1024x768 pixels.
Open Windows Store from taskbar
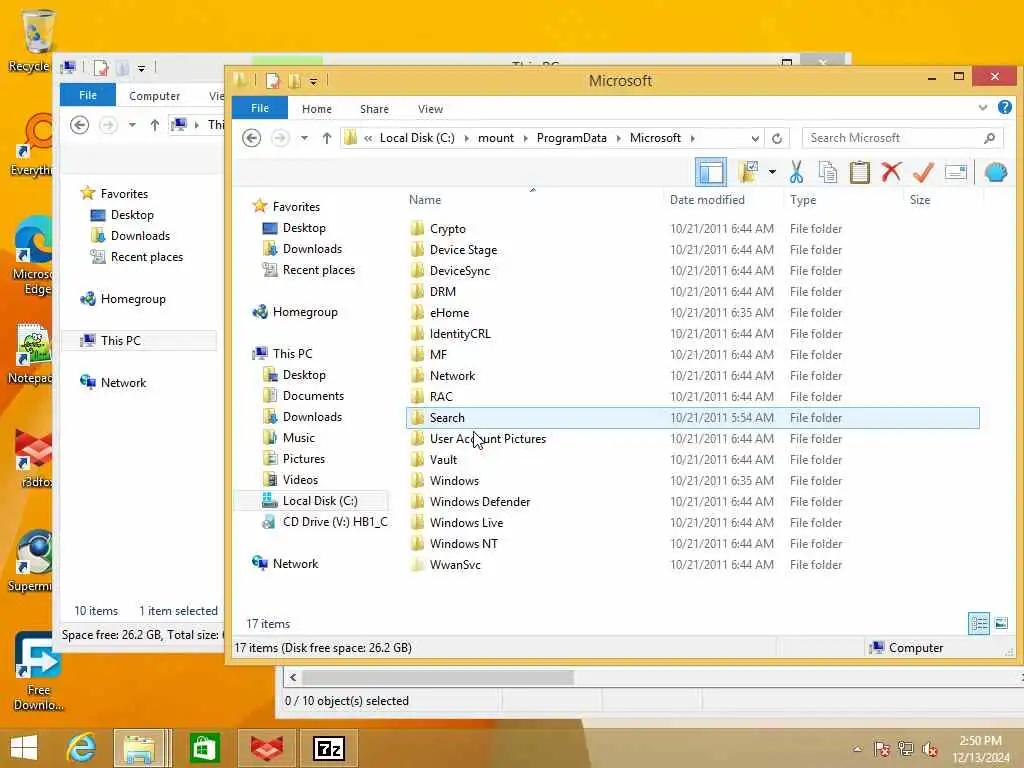click(204, 748)
